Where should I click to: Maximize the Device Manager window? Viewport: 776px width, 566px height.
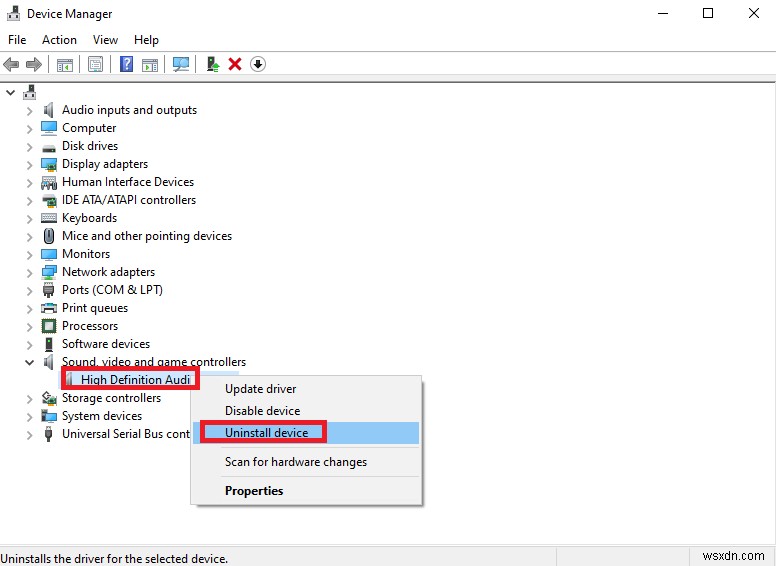[x=708, y=13]
